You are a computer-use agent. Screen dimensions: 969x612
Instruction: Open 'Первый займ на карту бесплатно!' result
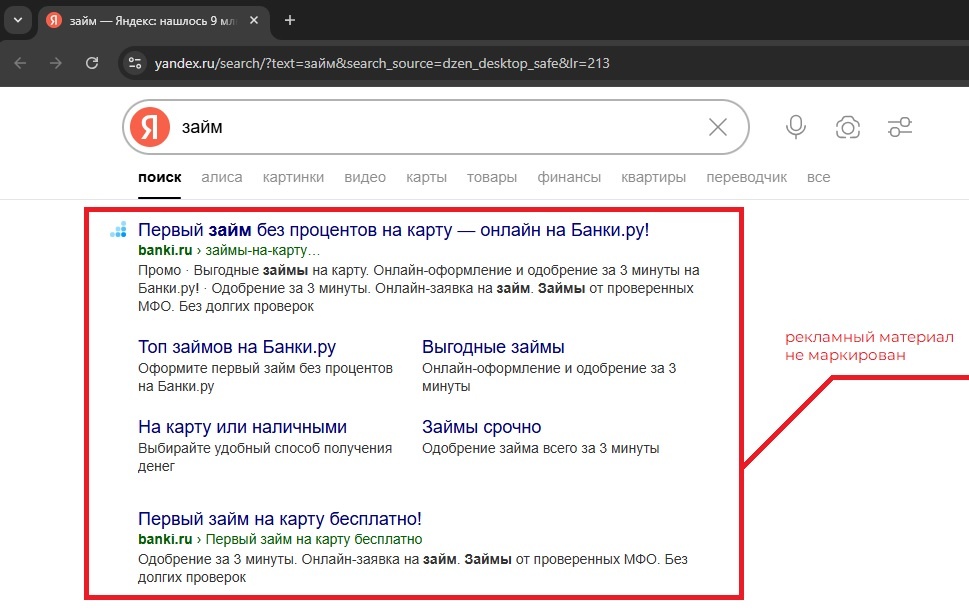click(x=280, y=519)
